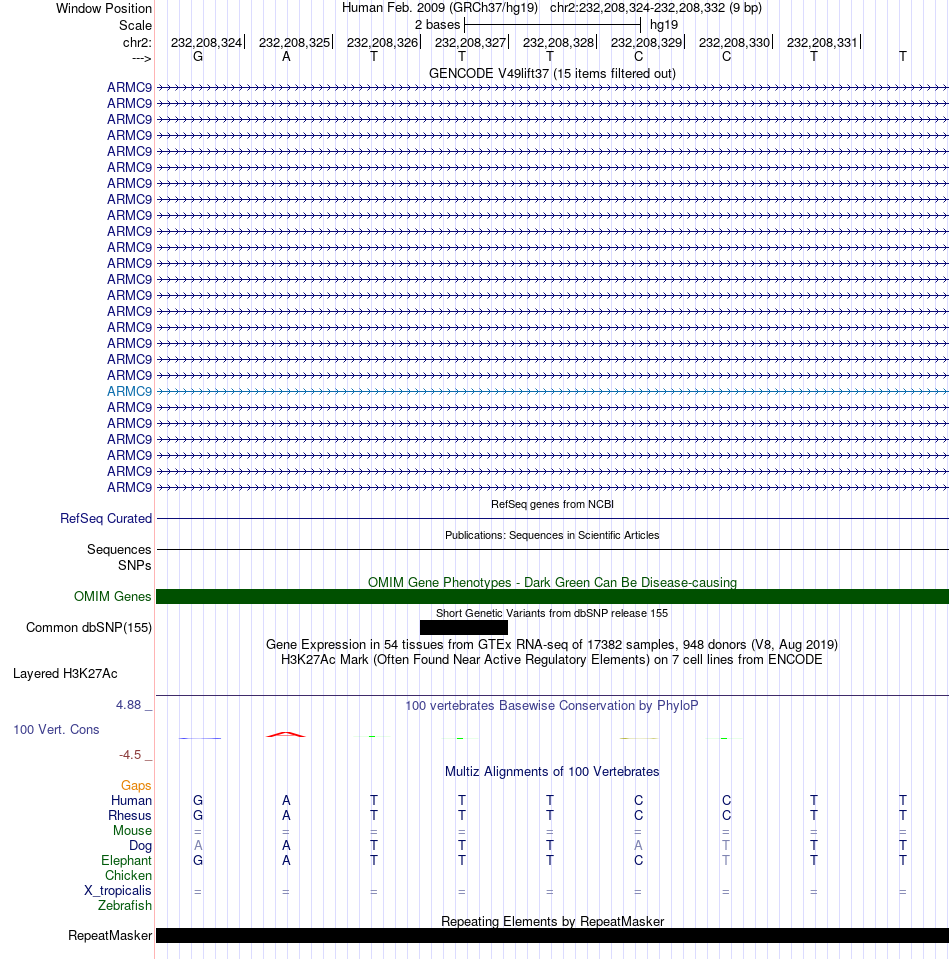Click the black Common dbSNP variant block
The width and height of the screenshot is (950, 959).
[464, 628]
